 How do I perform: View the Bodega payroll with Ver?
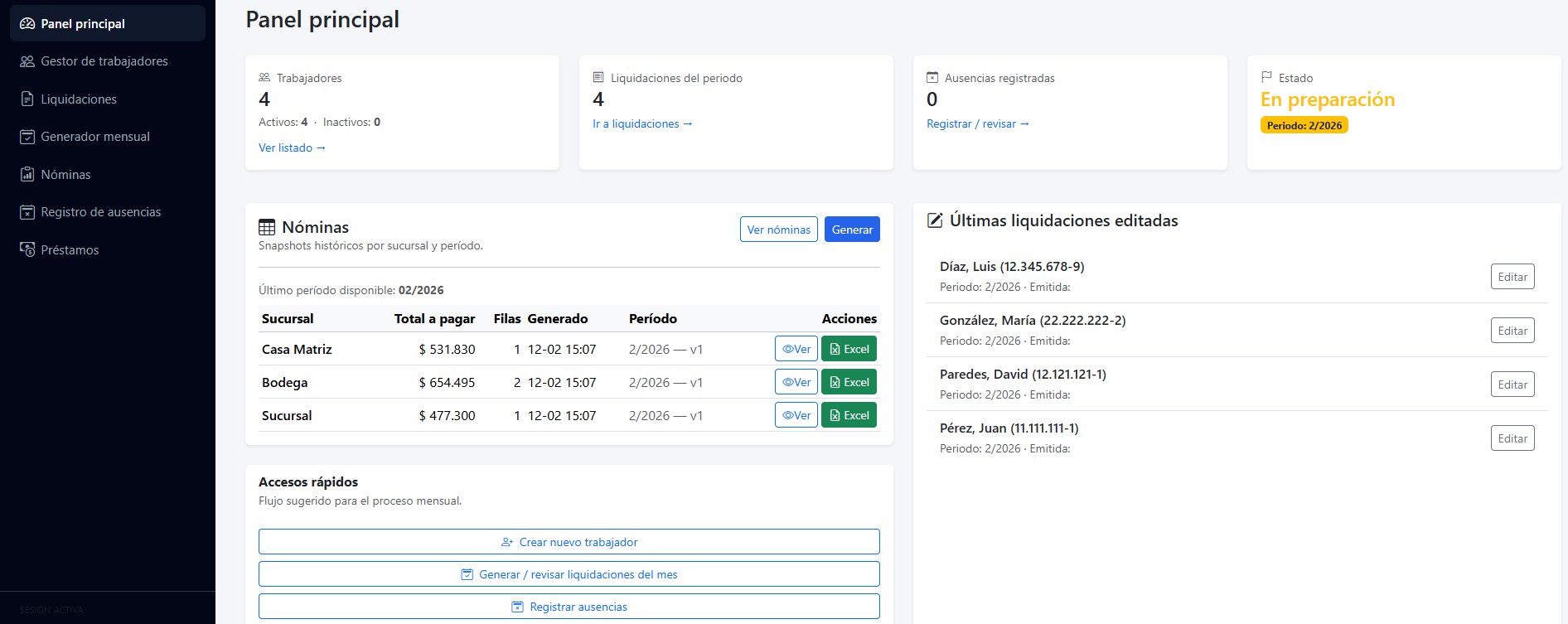(x=796, y=382)
